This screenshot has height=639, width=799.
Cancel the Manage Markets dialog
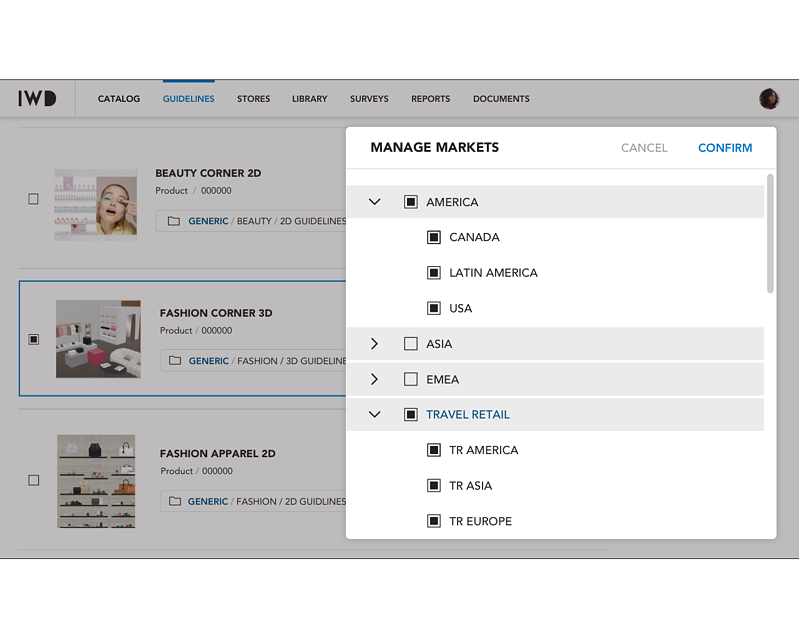pyautogui.click(x=644, y=148)
